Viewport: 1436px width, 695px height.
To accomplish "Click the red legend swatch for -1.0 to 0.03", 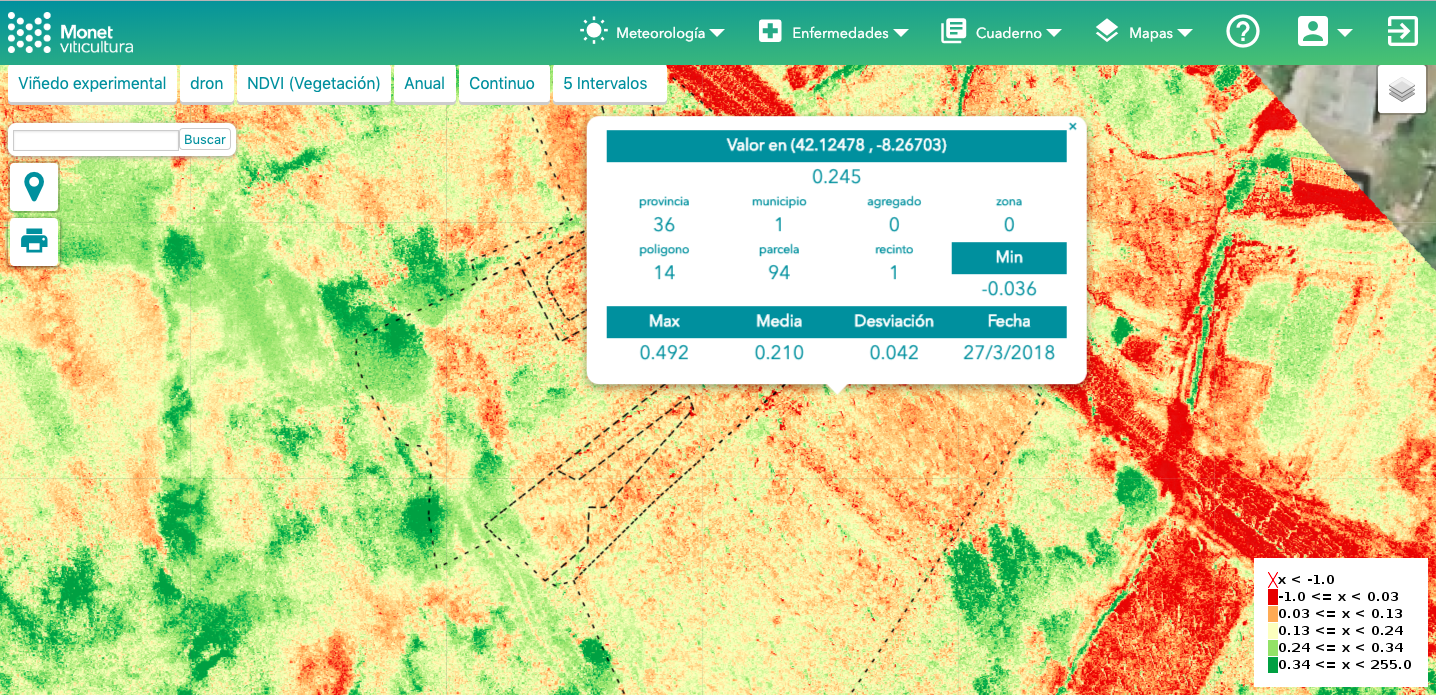I will (1273, 597).
